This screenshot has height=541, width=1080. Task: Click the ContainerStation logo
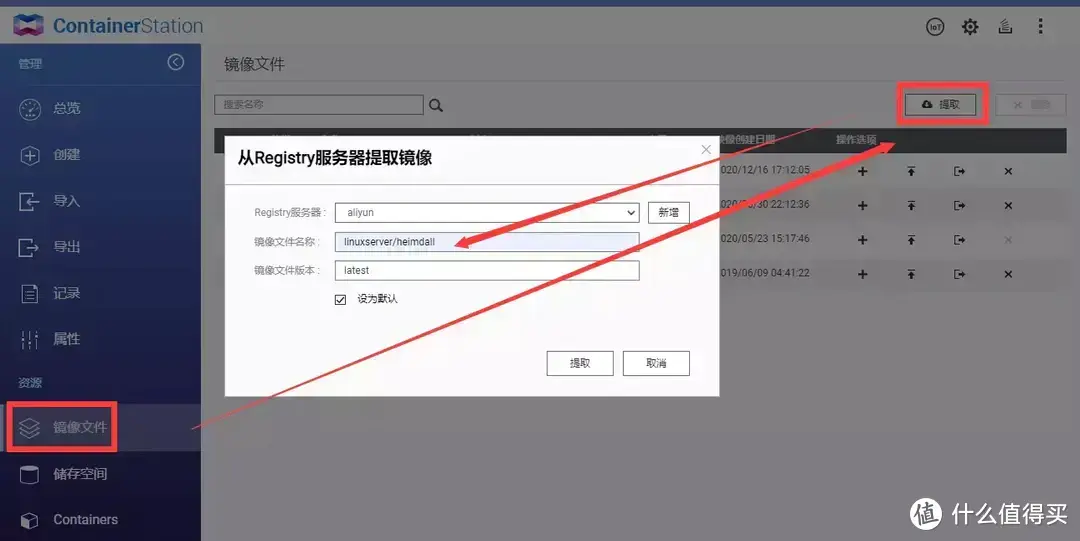[107, 26]
